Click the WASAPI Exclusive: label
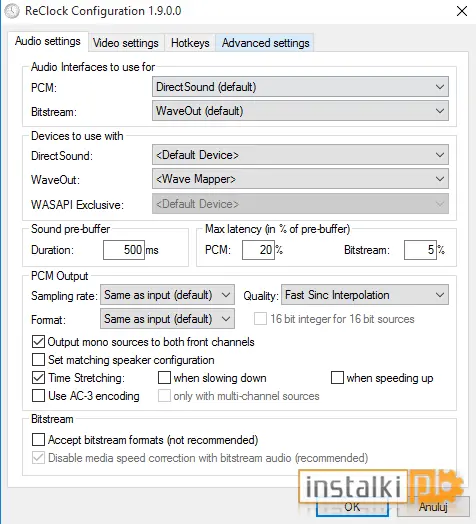Image resolution: width=476 pixels, height=524 pixels. tap(77, 205)
